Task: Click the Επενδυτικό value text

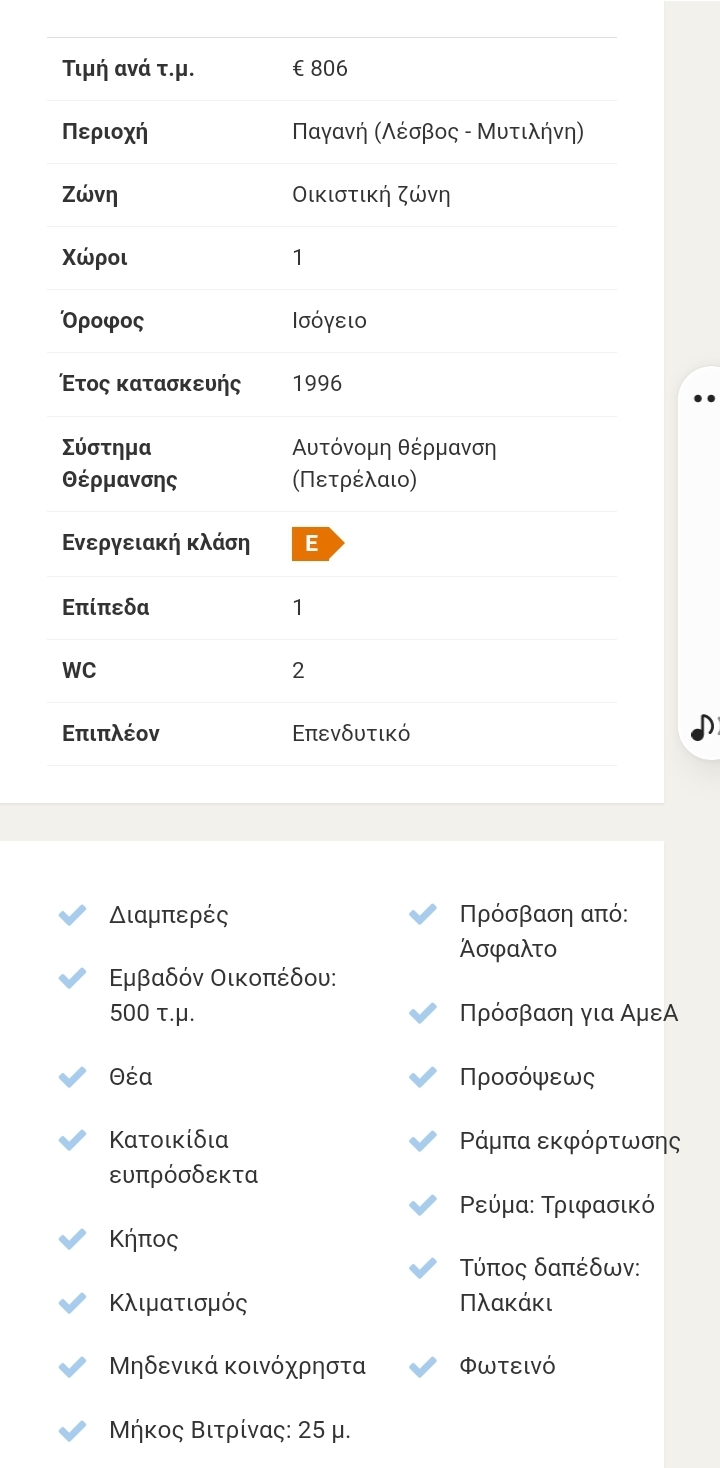Action: point(351,733)
